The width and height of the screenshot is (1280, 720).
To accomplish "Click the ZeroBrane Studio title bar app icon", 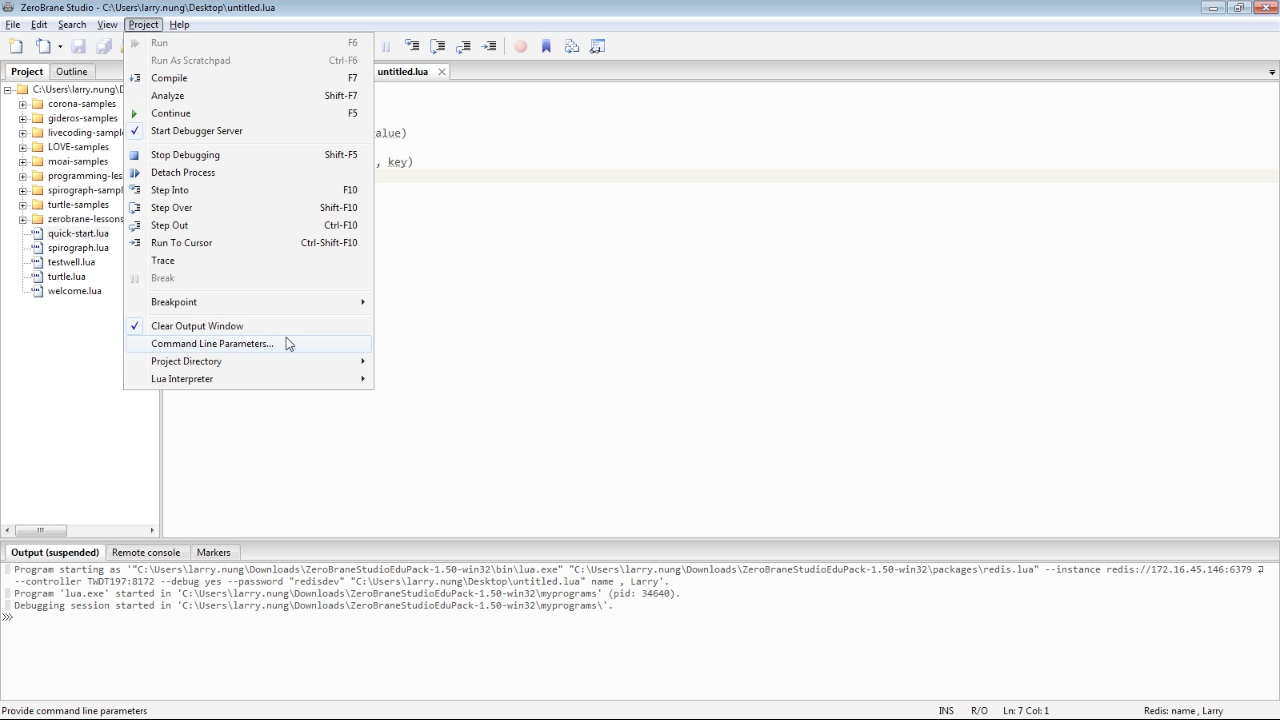I will tap(9, 8).
